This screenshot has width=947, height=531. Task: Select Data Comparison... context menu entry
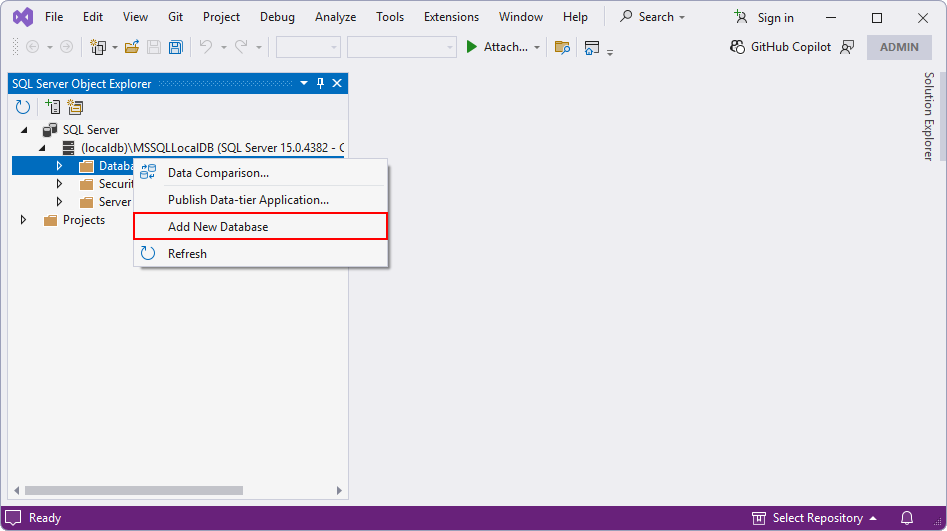(260, 173)
